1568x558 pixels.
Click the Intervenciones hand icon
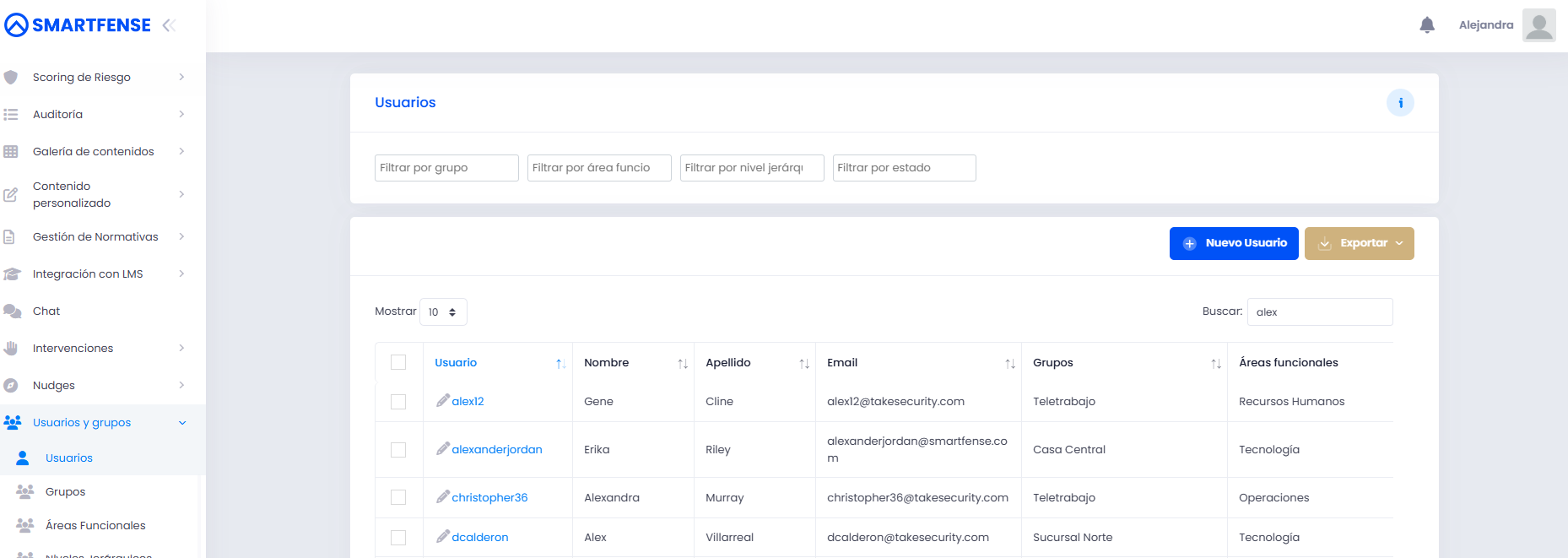(11, 349)
